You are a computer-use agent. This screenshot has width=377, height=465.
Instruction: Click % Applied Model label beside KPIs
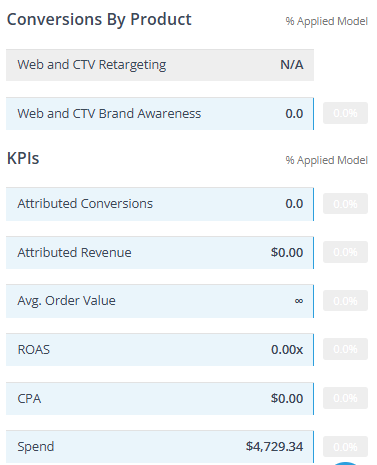click(327, 160)
